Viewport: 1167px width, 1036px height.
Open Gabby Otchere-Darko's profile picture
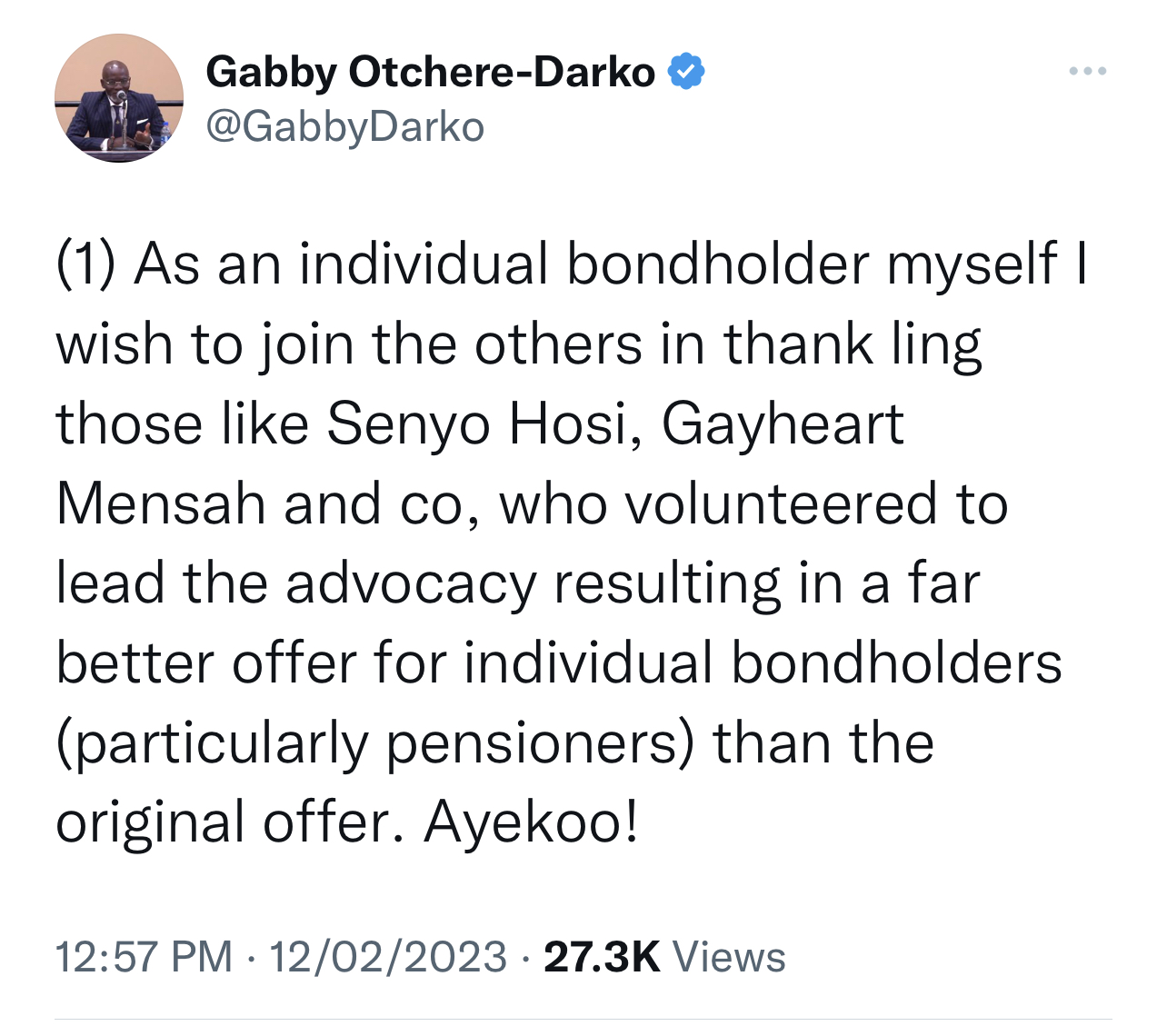(119, 98)
